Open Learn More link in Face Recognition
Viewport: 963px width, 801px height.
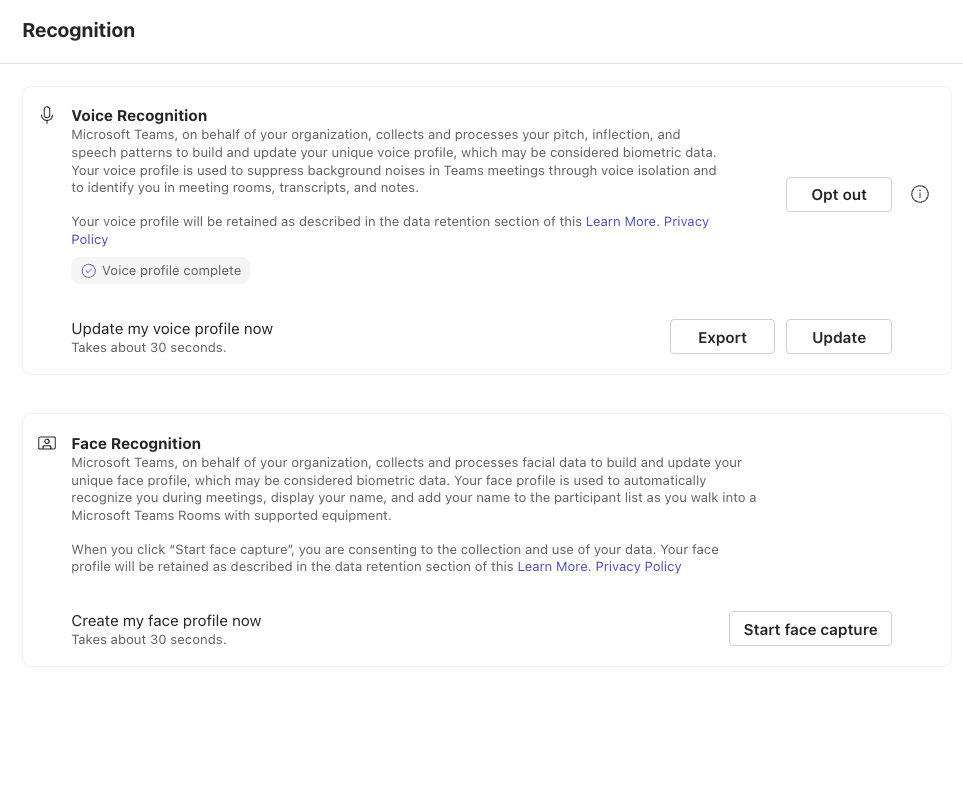click(x=552, y=566)
